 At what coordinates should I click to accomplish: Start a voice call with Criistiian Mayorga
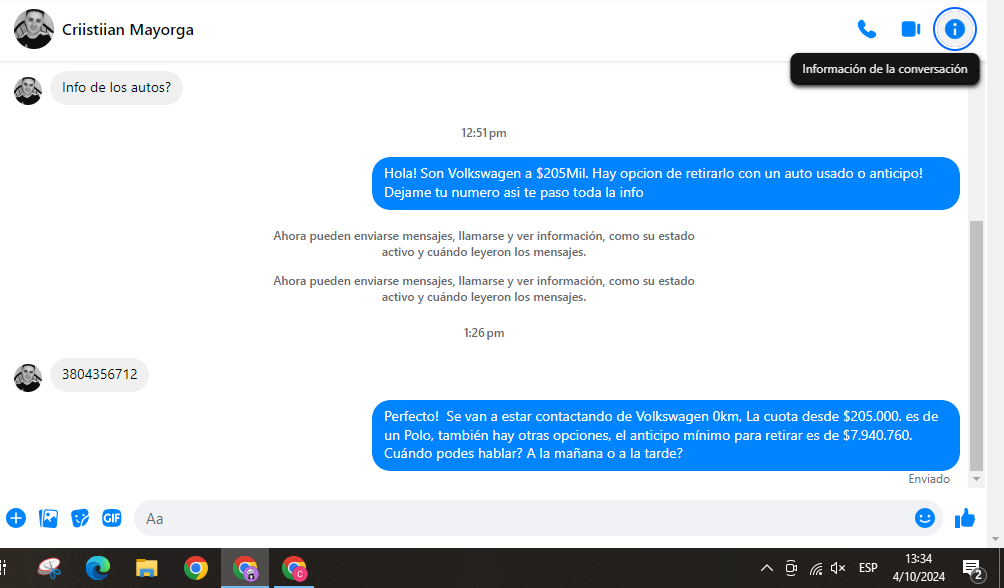(866, 29)
